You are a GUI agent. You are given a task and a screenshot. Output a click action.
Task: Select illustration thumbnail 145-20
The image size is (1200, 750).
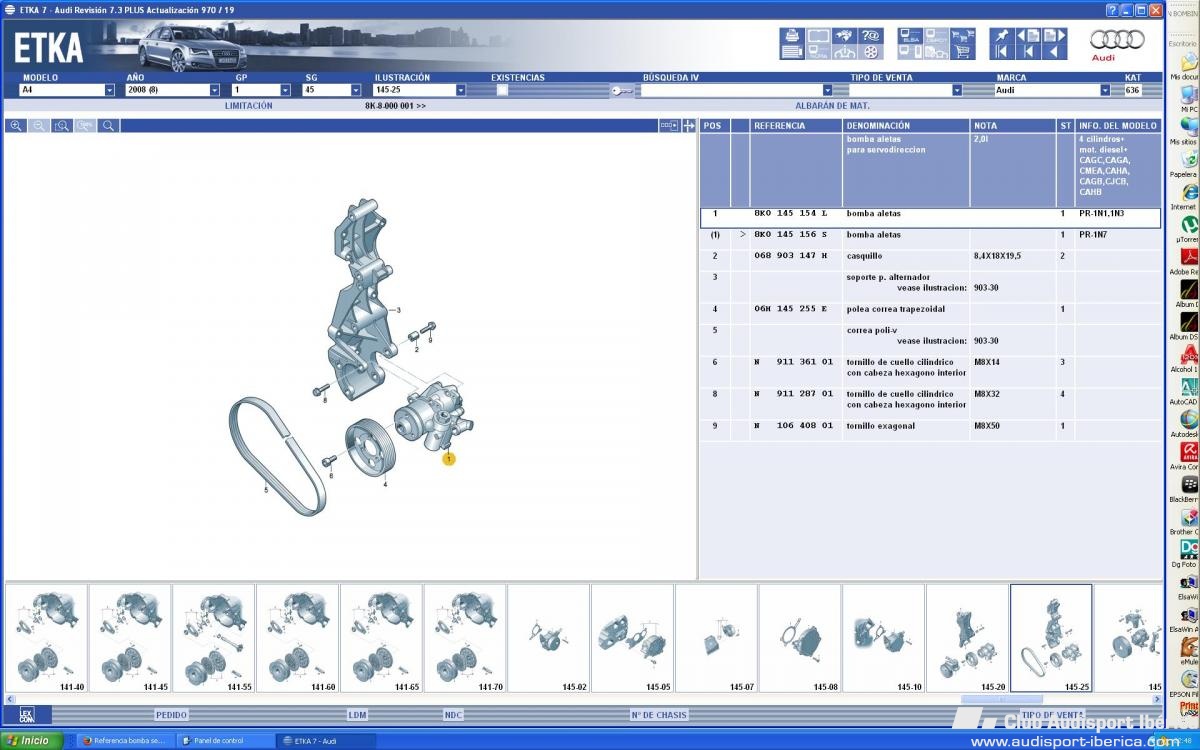tap(967, 639)
